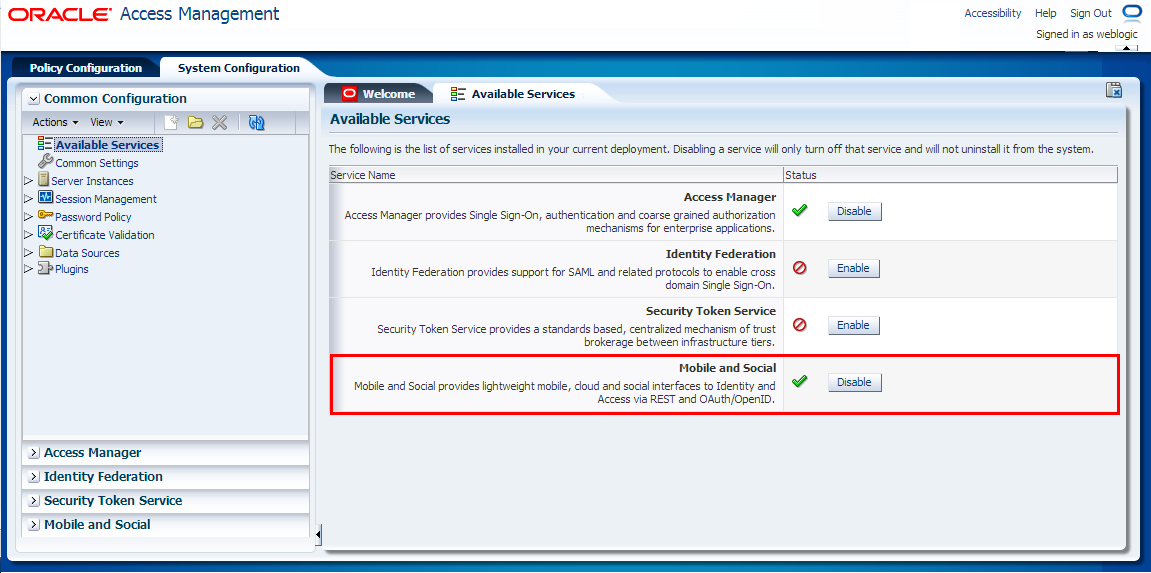1151x573 pixels.
Task: Select the System Configuration tab
Action: [x=239, y=68]
